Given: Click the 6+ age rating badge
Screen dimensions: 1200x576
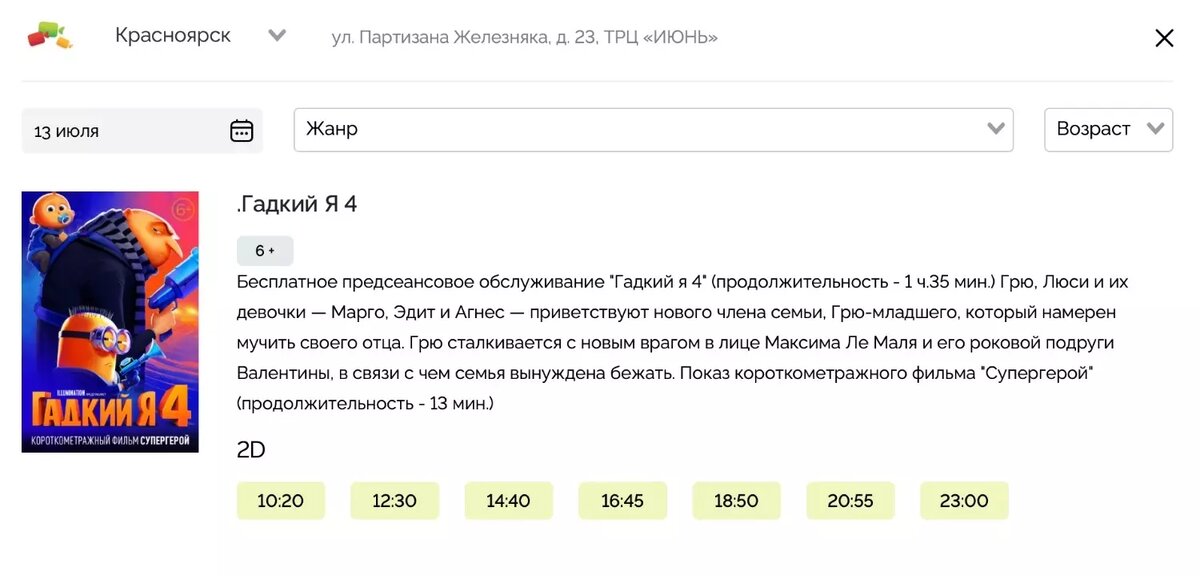Looking at the screenshot, I should (264, 250).
